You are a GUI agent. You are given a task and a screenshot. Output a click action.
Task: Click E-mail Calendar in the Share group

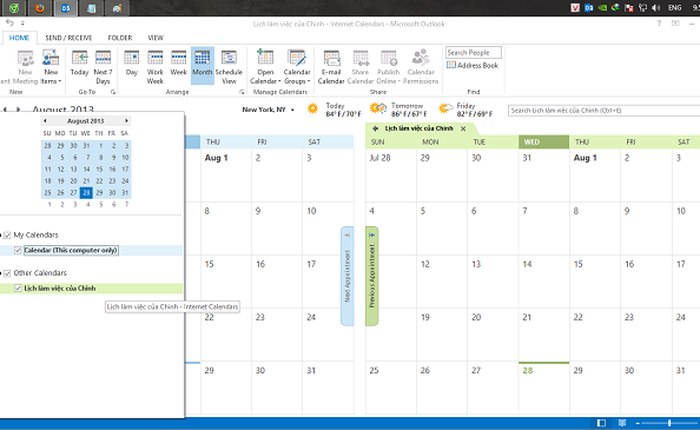click(331, 67)
